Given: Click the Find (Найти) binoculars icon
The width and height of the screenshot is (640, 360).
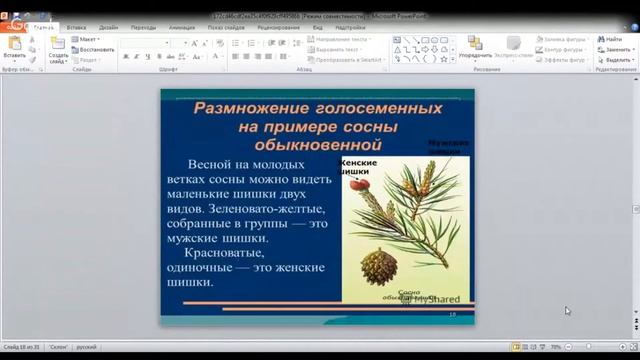Looking at the screenshot, I should point(601,39).
